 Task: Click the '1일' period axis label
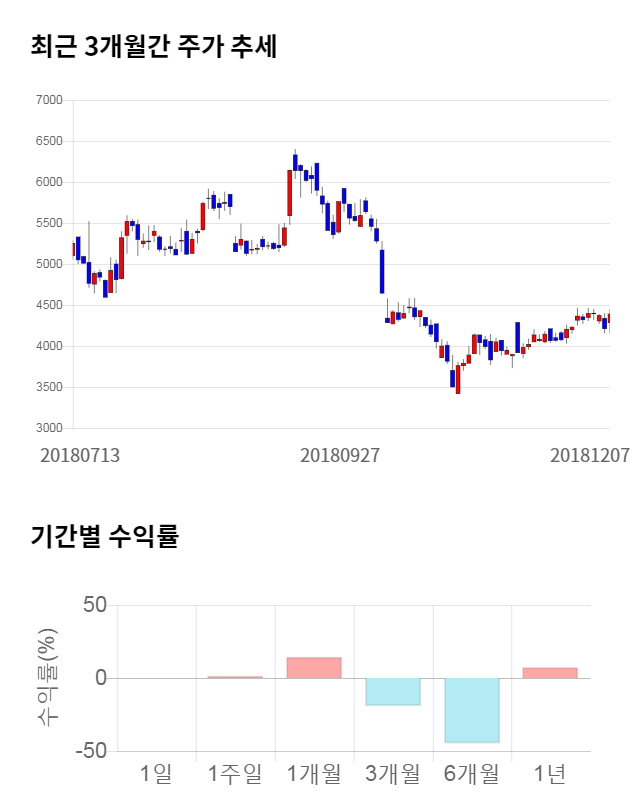coord(156,773)
